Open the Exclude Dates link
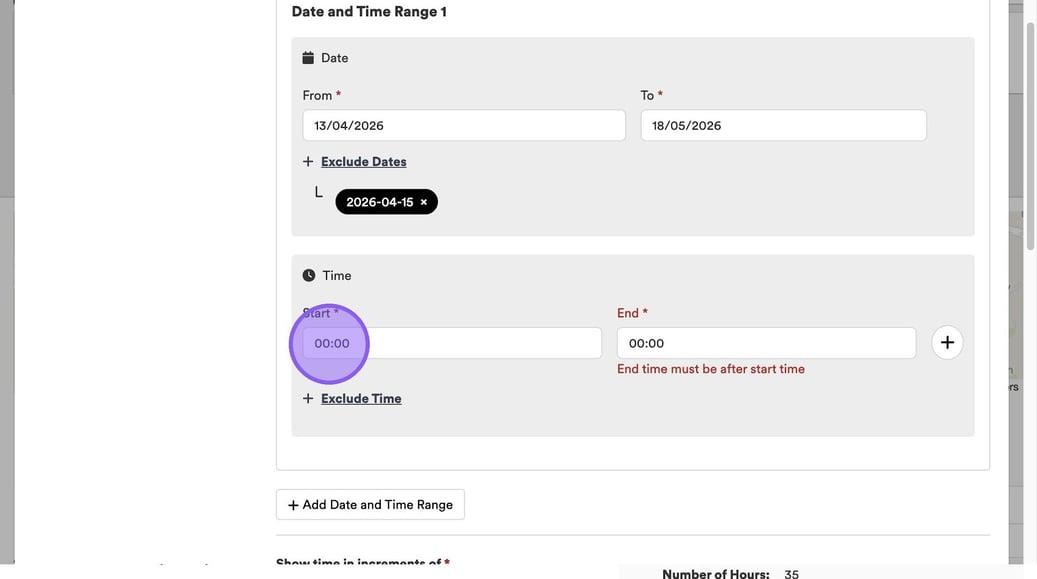 pos(363,162)
